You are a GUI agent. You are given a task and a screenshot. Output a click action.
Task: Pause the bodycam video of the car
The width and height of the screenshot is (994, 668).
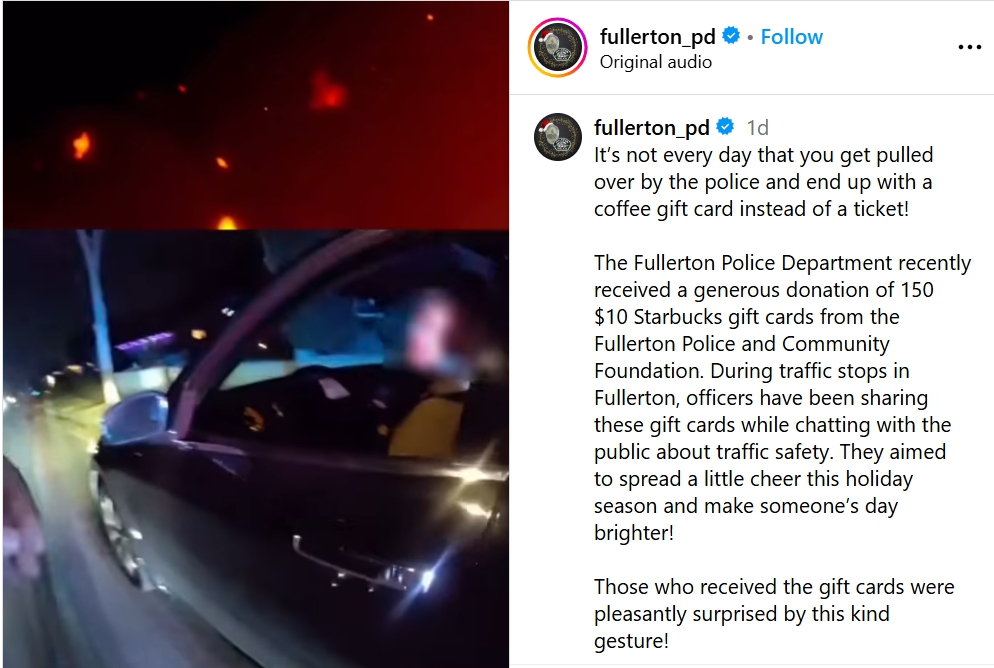pos(255,449)
